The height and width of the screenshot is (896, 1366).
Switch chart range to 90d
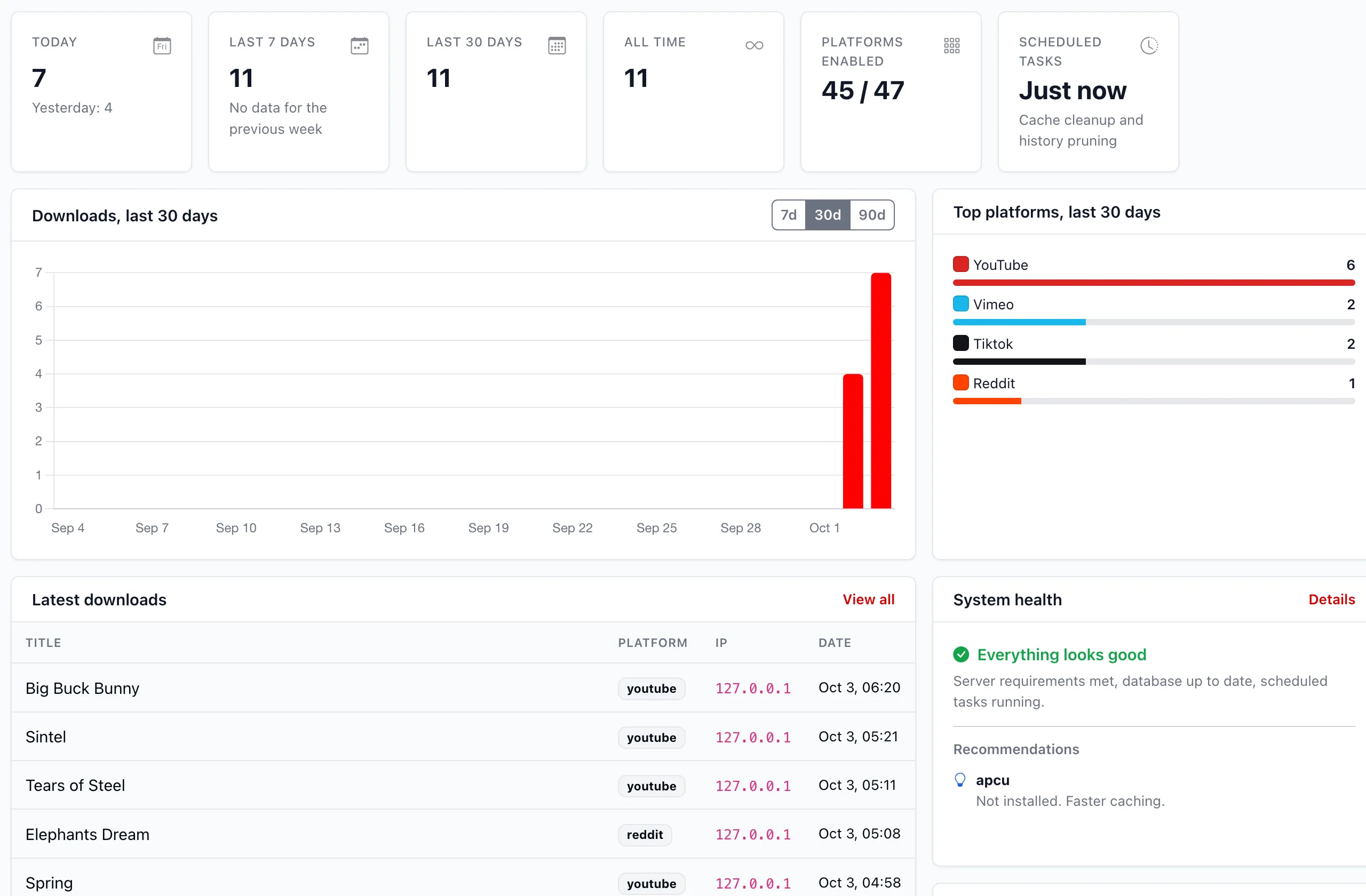tap(872, 215)
